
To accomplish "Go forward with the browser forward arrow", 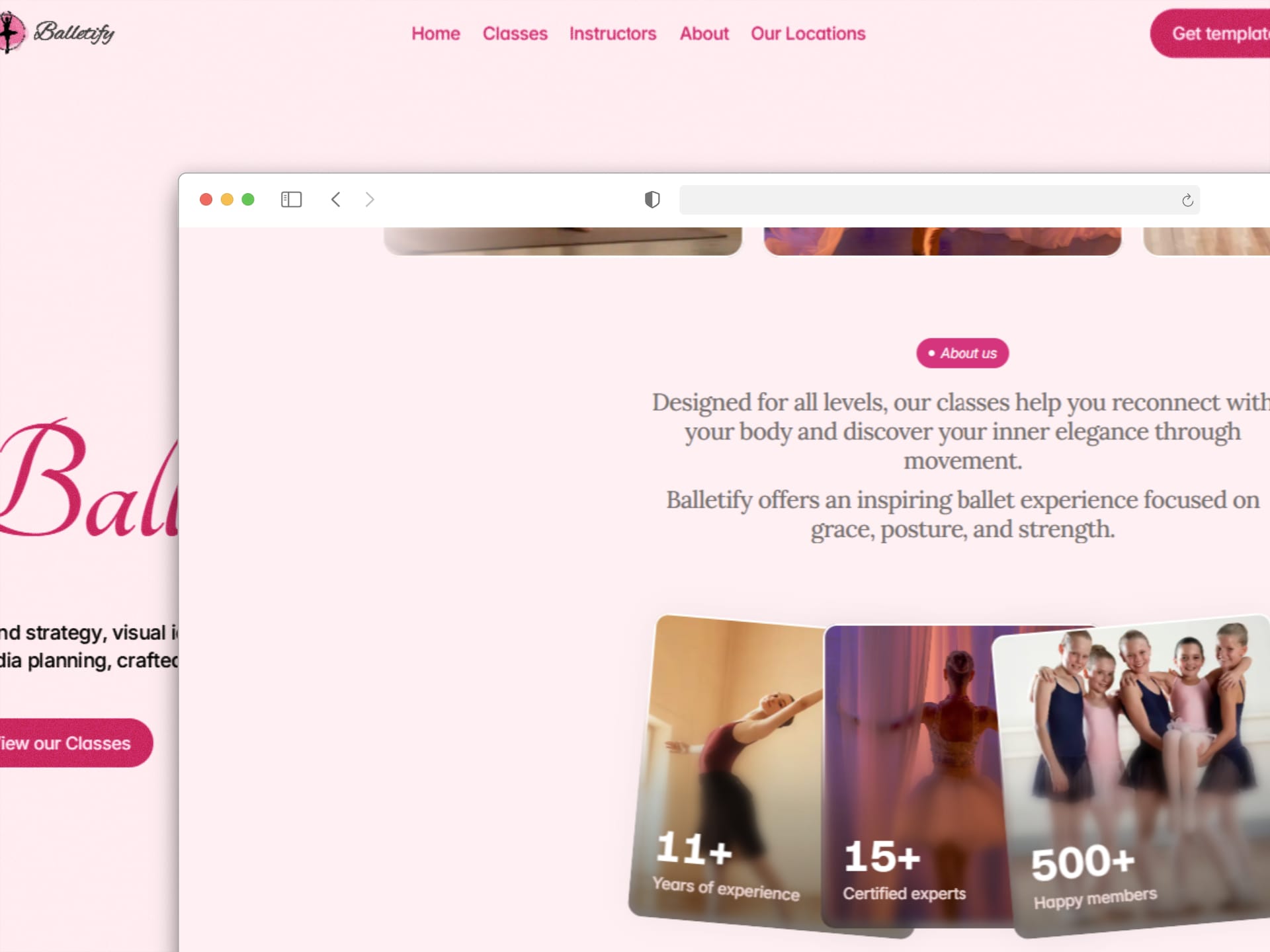I will (x=370, y=199).
